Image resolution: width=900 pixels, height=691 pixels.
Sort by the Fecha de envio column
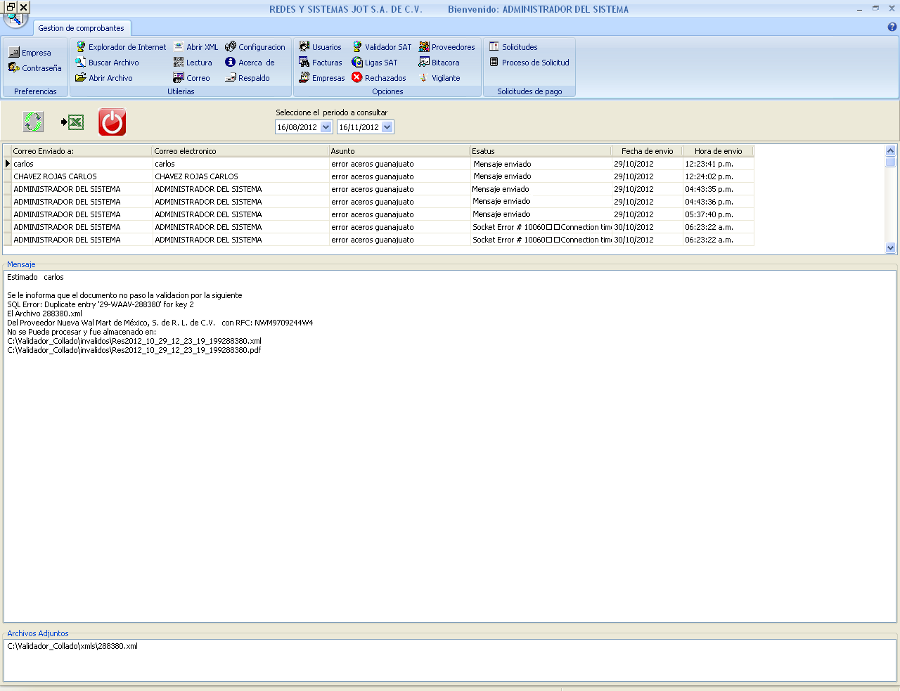tap(646, 151)
